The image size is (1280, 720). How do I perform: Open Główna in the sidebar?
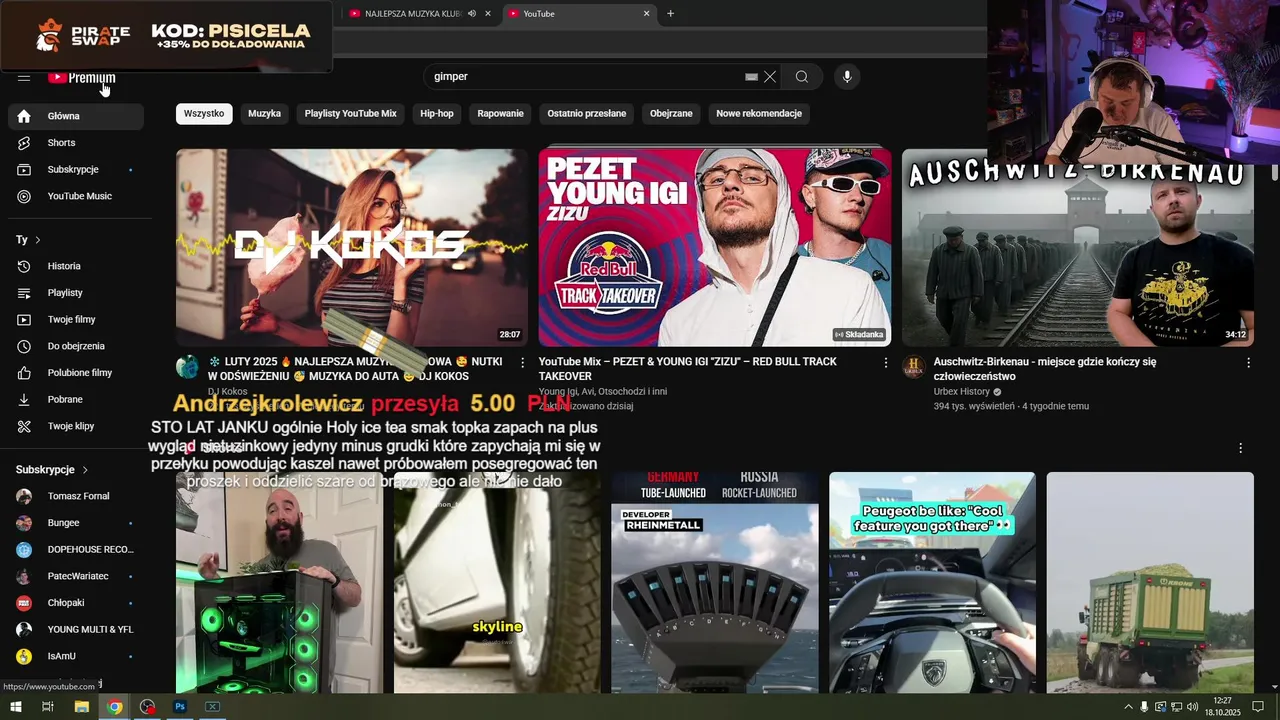pyautogui.click(x=76, y=116)
